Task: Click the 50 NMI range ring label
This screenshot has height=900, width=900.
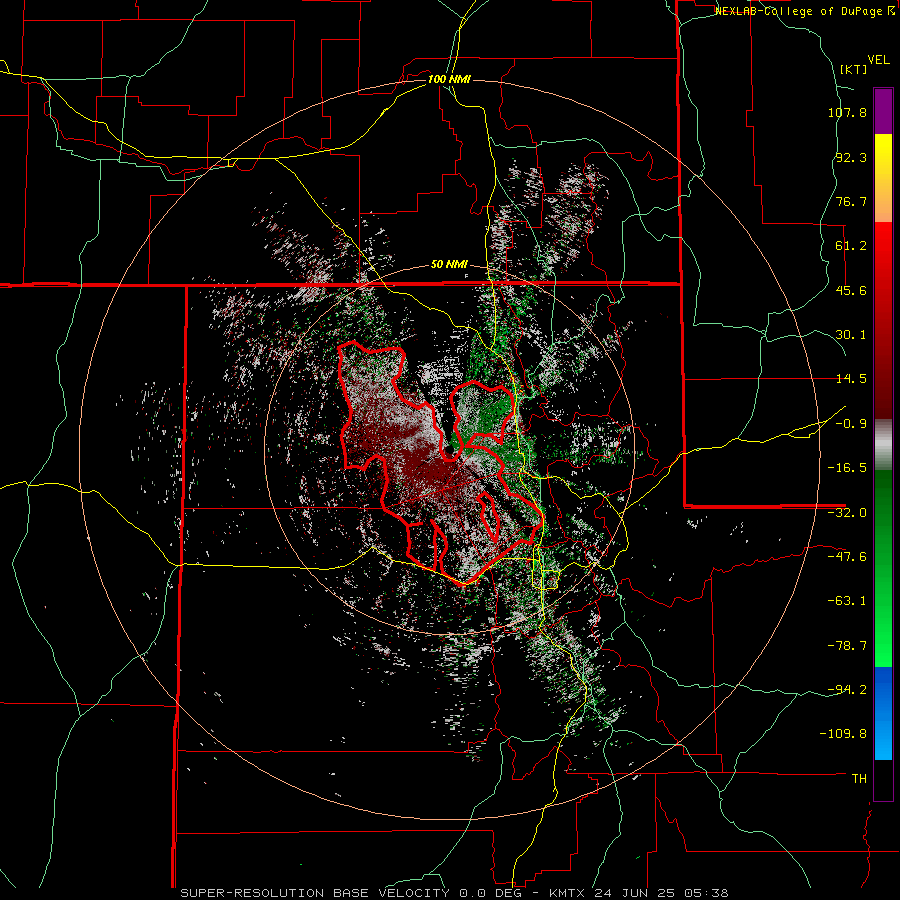Action: point(449,265)
